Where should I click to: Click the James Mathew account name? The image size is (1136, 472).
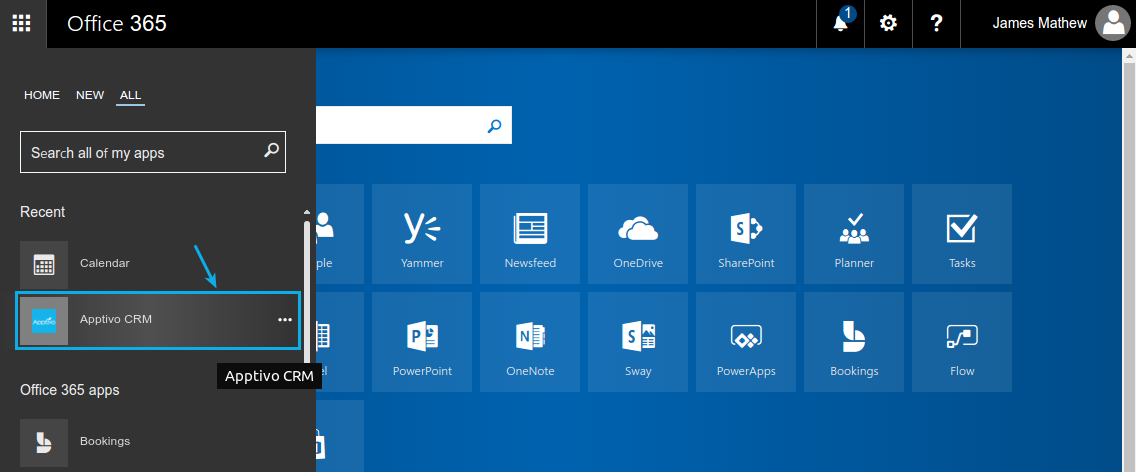click(1039, 23)
